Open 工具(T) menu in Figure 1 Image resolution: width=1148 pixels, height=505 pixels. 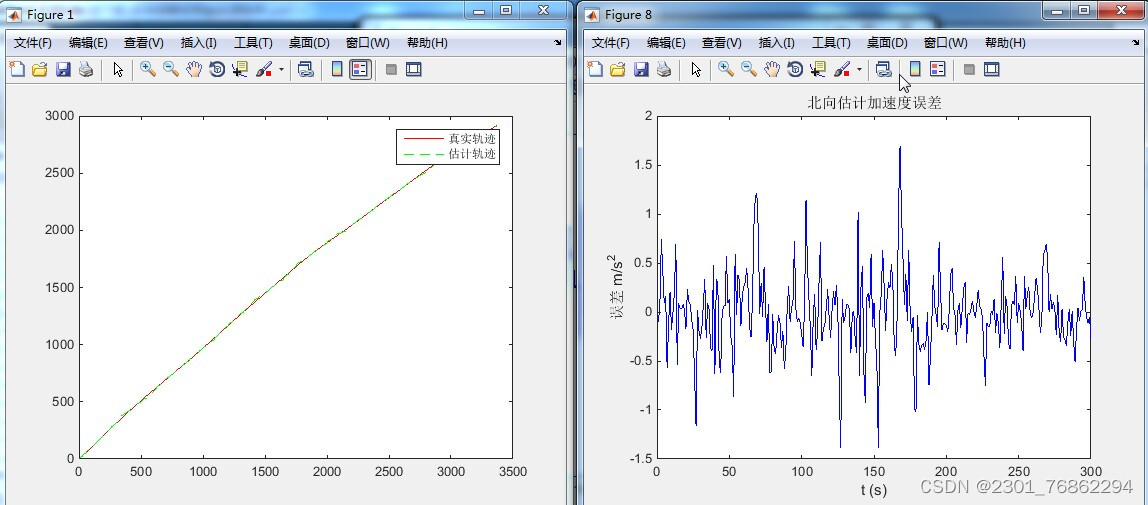click(253, 43)
